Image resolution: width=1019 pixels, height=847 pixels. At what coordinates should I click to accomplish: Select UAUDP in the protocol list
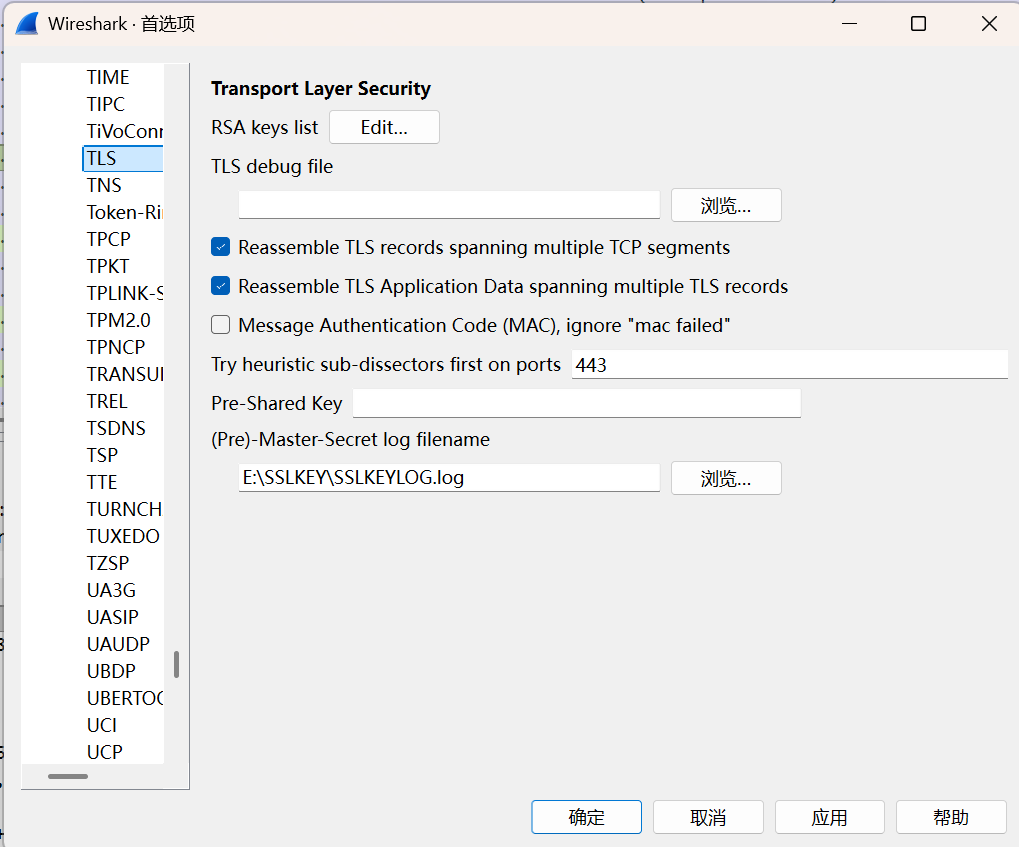click(x=118, y=644)
